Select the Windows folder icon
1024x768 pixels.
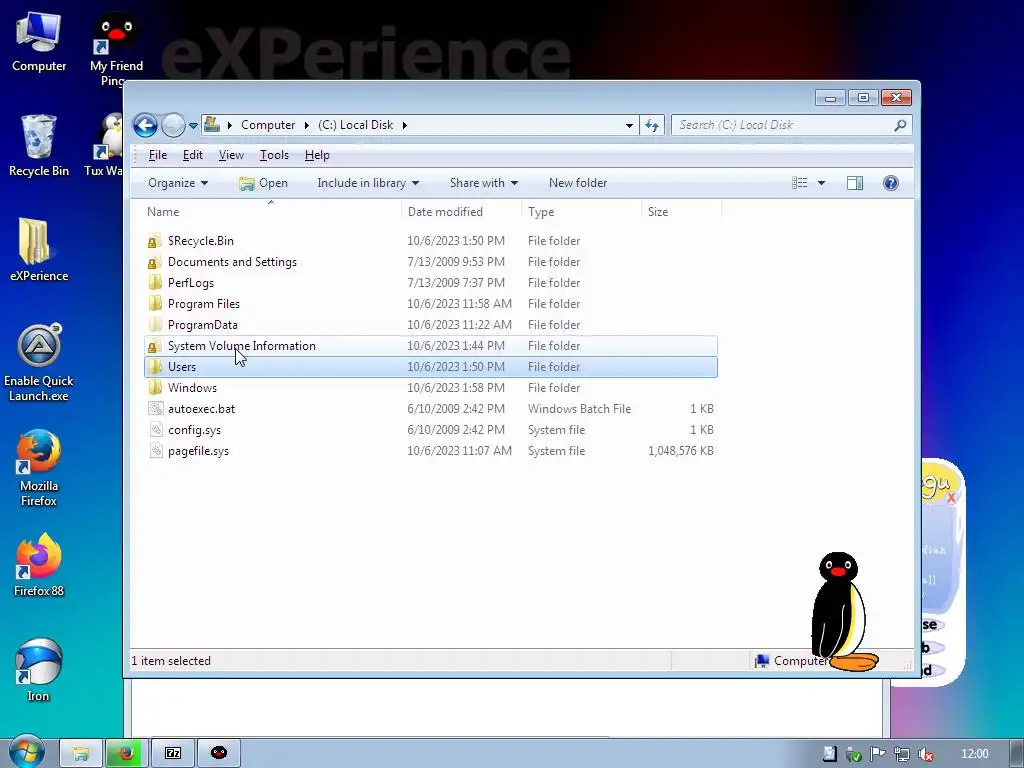[x=155, y=388]
